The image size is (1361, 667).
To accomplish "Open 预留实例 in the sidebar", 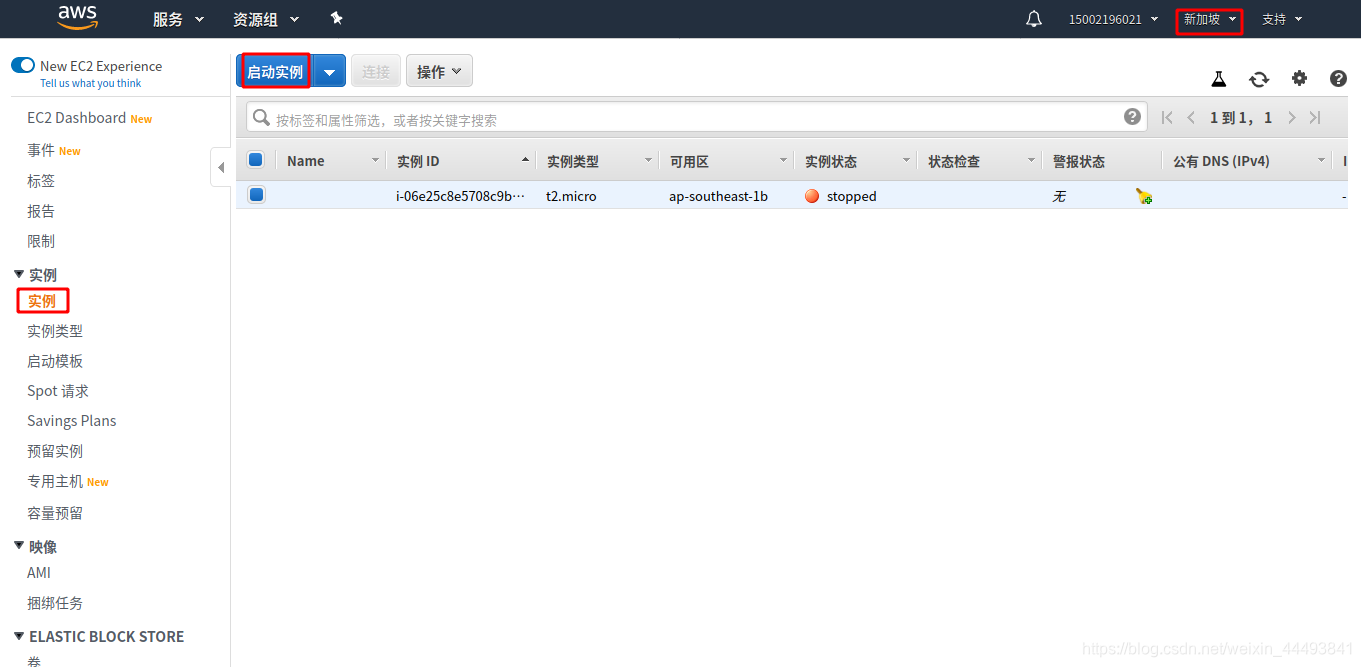I will [x=55, y=451].
